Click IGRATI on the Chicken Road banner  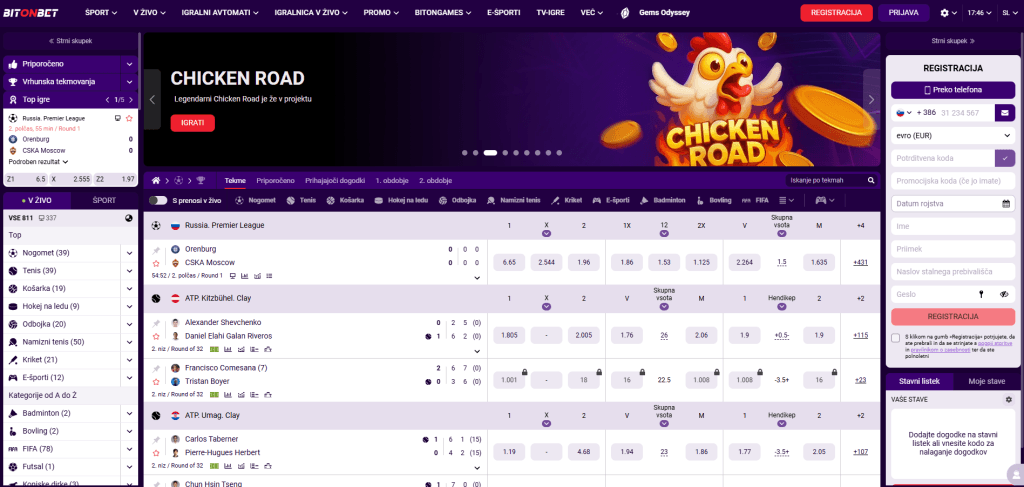tap(193, 123)
